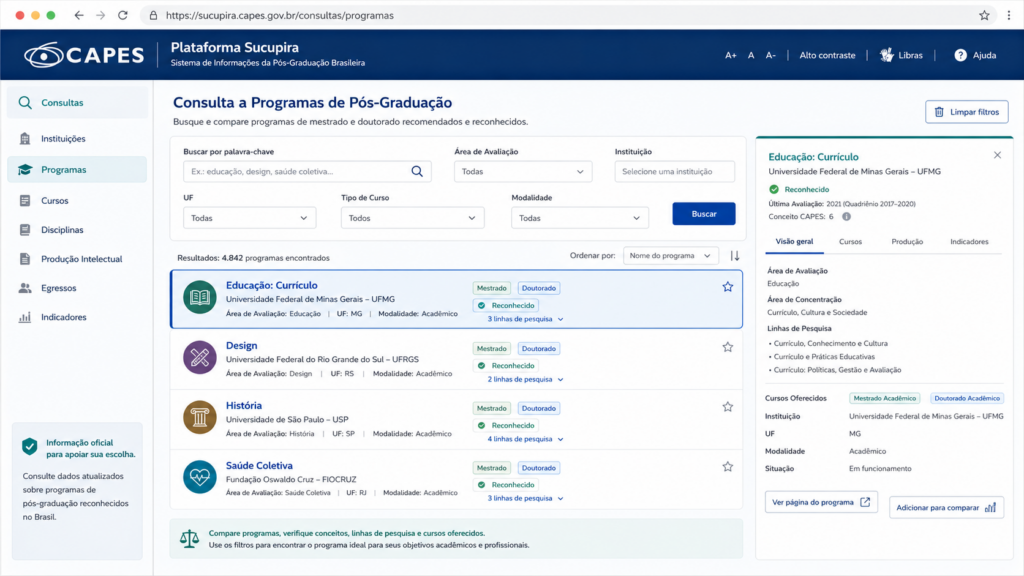Open Consultas in the sidebar
This screenshot has height=576, width=1024.
click(77, 103)
